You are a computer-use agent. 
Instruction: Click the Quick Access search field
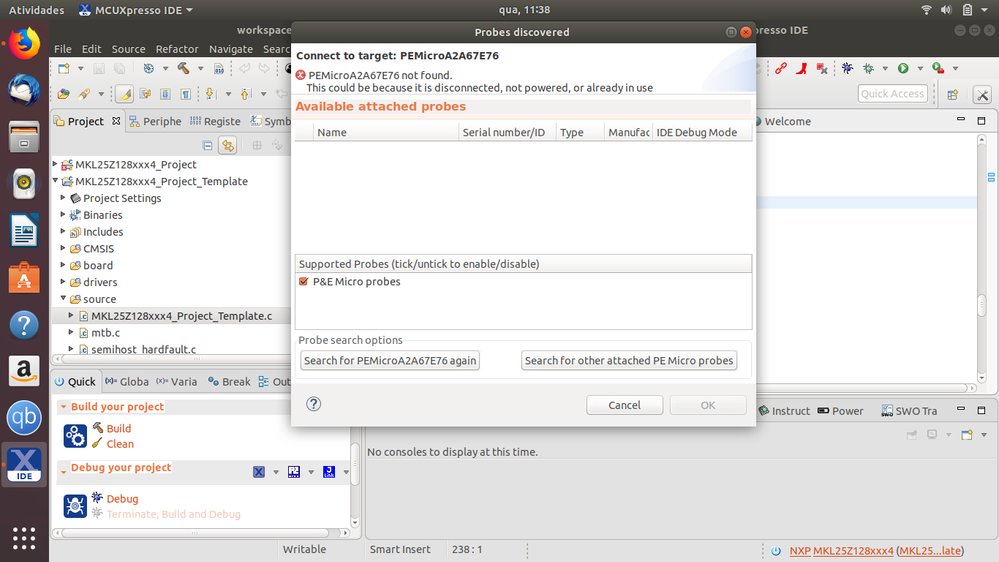coord(892,94)
